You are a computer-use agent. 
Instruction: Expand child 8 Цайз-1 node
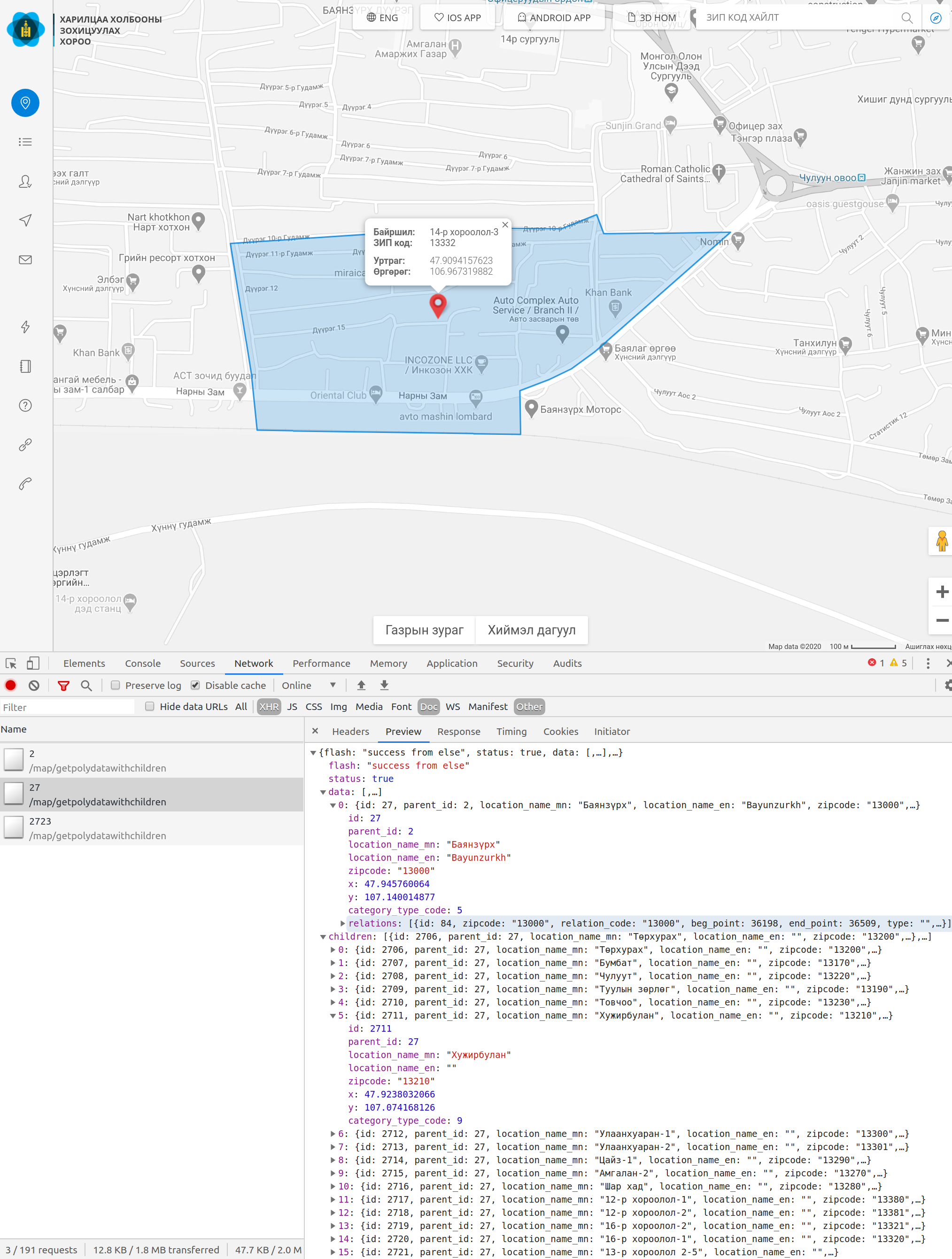tap(333, 1160)
